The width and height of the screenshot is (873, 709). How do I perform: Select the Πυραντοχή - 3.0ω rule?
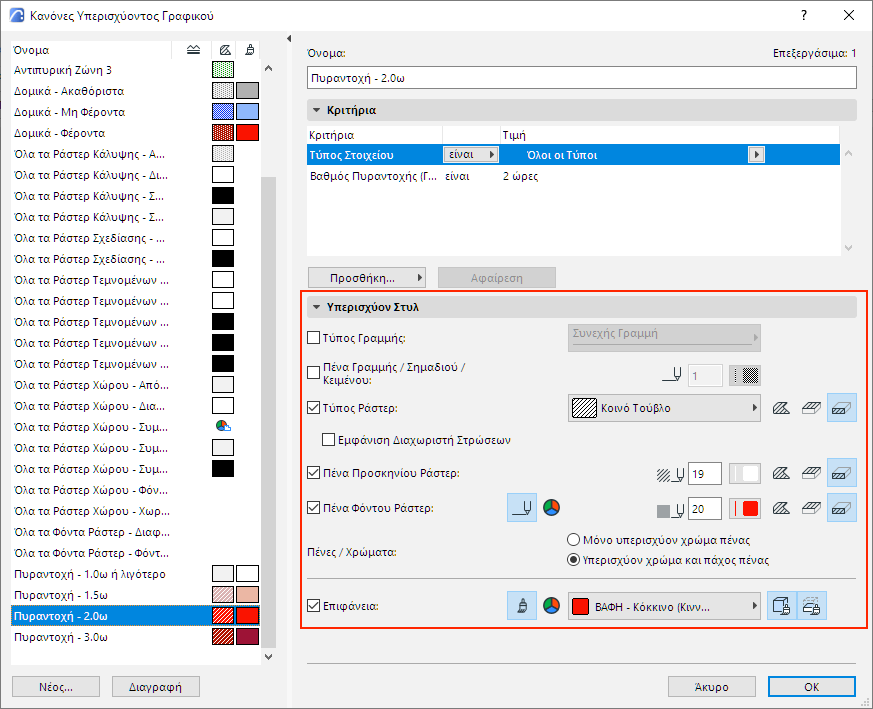point(136,637)
